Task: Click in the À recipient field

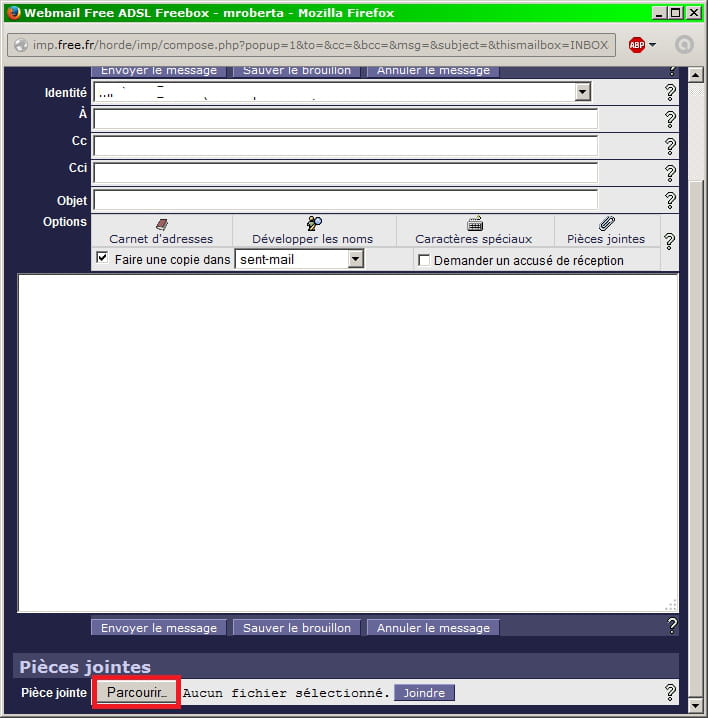Action: (x=345, y=120)
